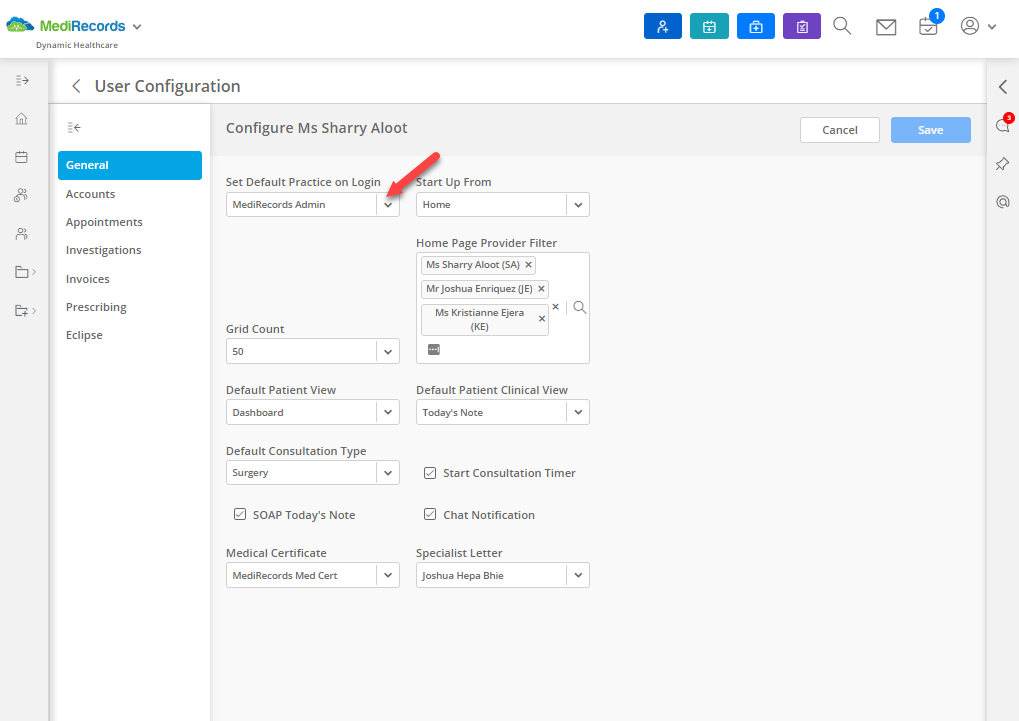The image size is (1019, 721).
Task: Open calendar icon in left rail
Action: coord(21,157)
